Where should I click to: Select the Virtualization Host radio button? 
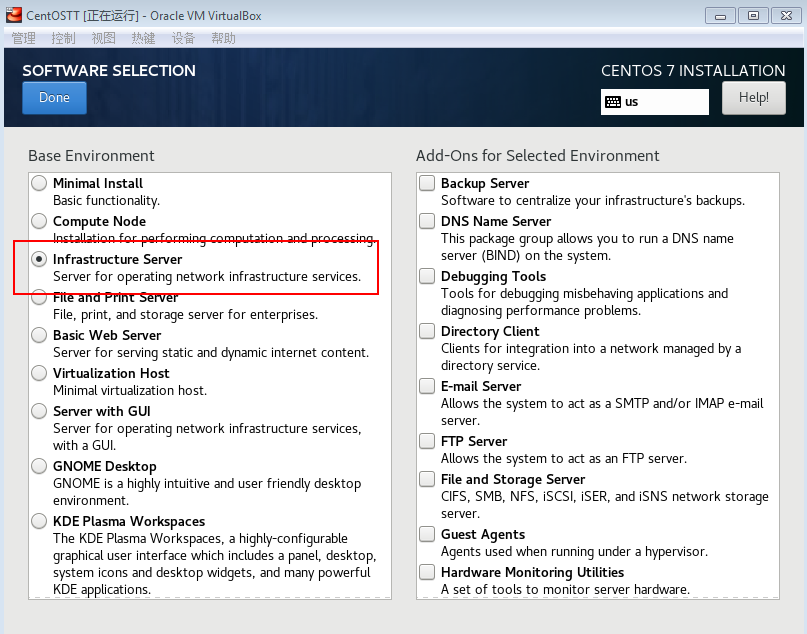coord(39,373)
